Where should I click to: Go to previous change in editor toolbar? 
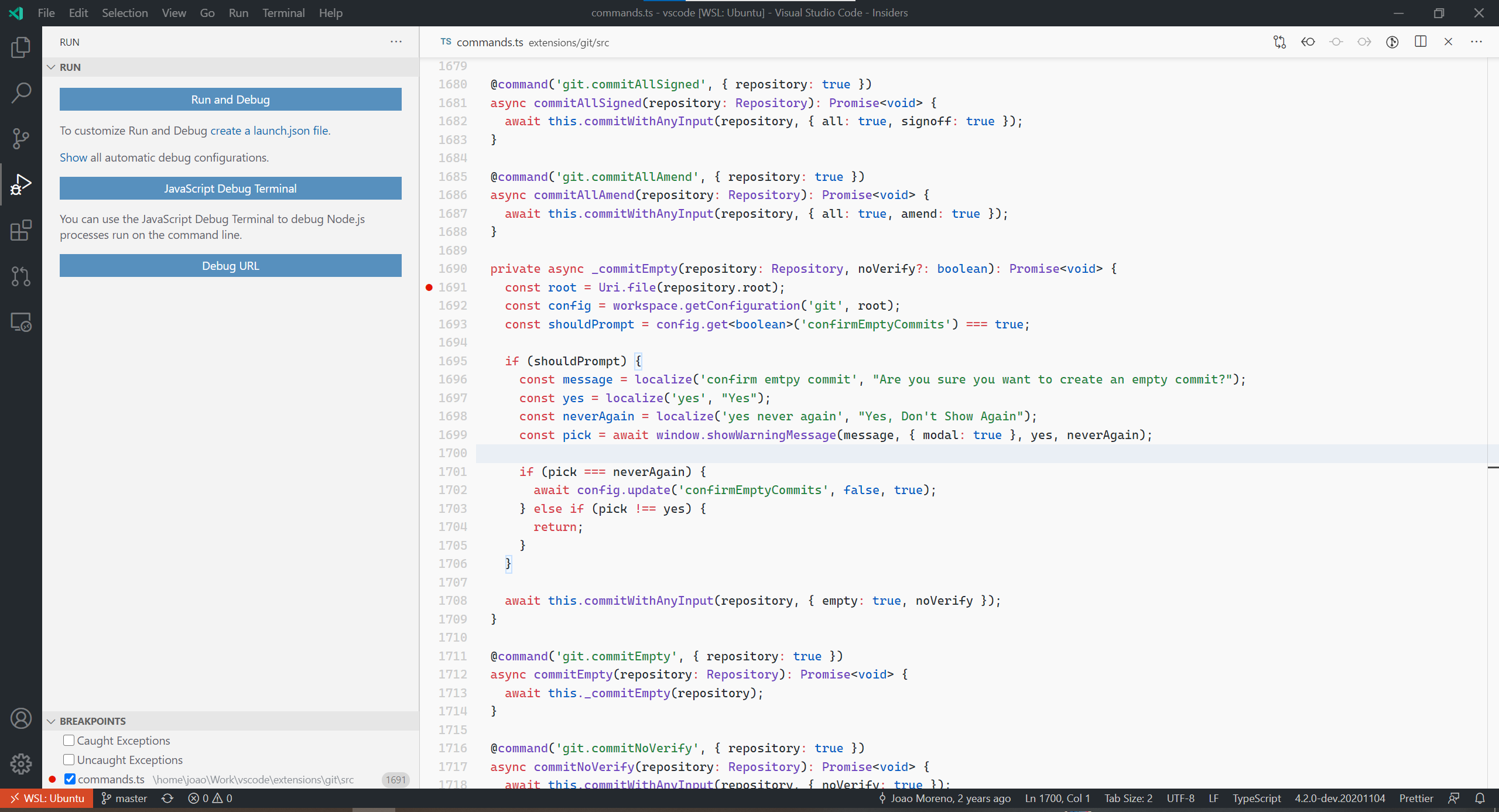(x=1308, y=42)
